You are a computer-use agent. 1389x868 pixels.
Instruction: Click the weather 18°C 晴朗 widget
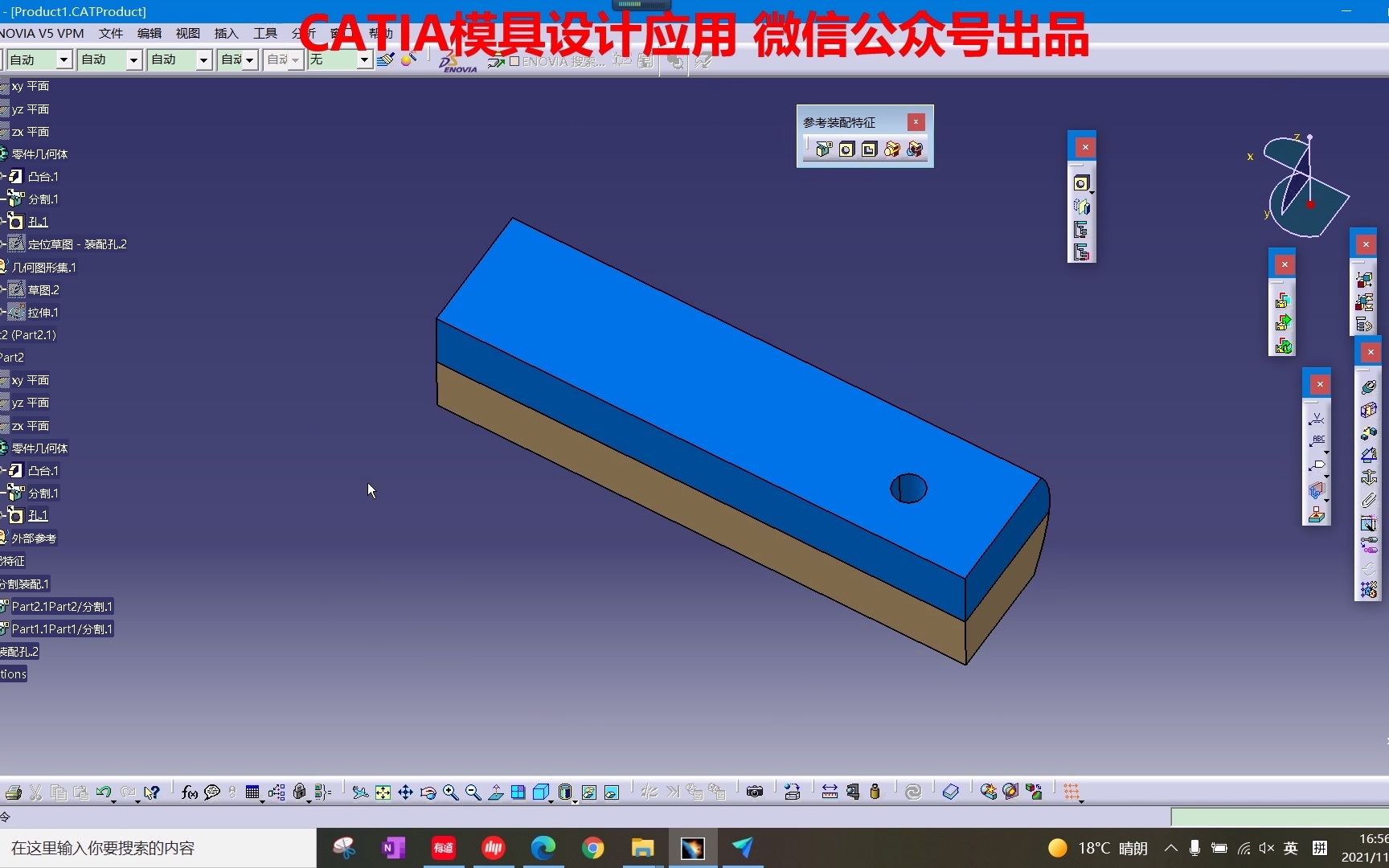coord(1098,848)
